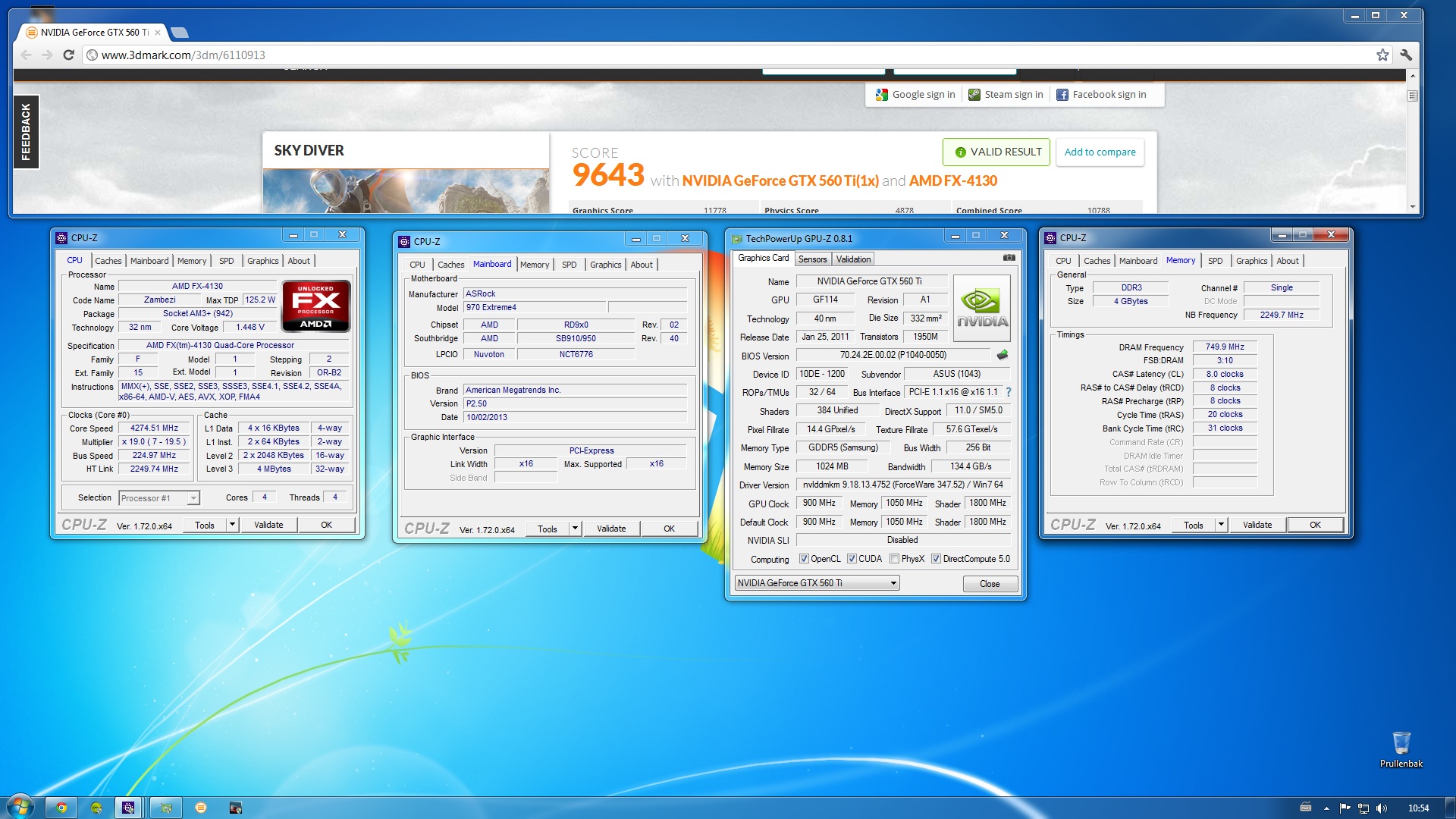
Task: Toggle the DirectCompute 5.0 checkbox in GPU-Z
Action: click(x=936, y=559)
